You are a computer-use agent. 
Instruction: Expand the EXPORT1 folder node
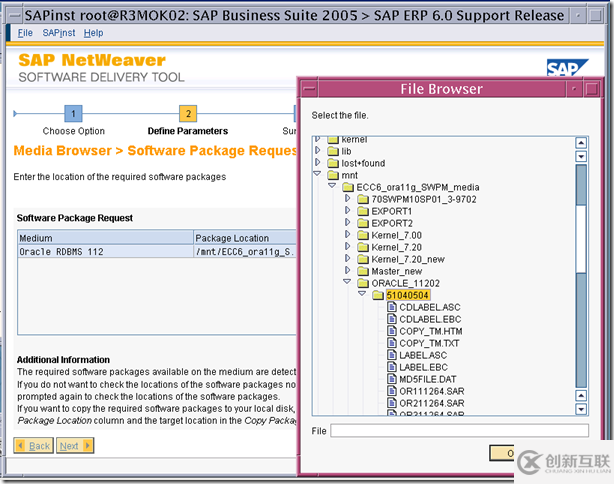pos(347,210)
